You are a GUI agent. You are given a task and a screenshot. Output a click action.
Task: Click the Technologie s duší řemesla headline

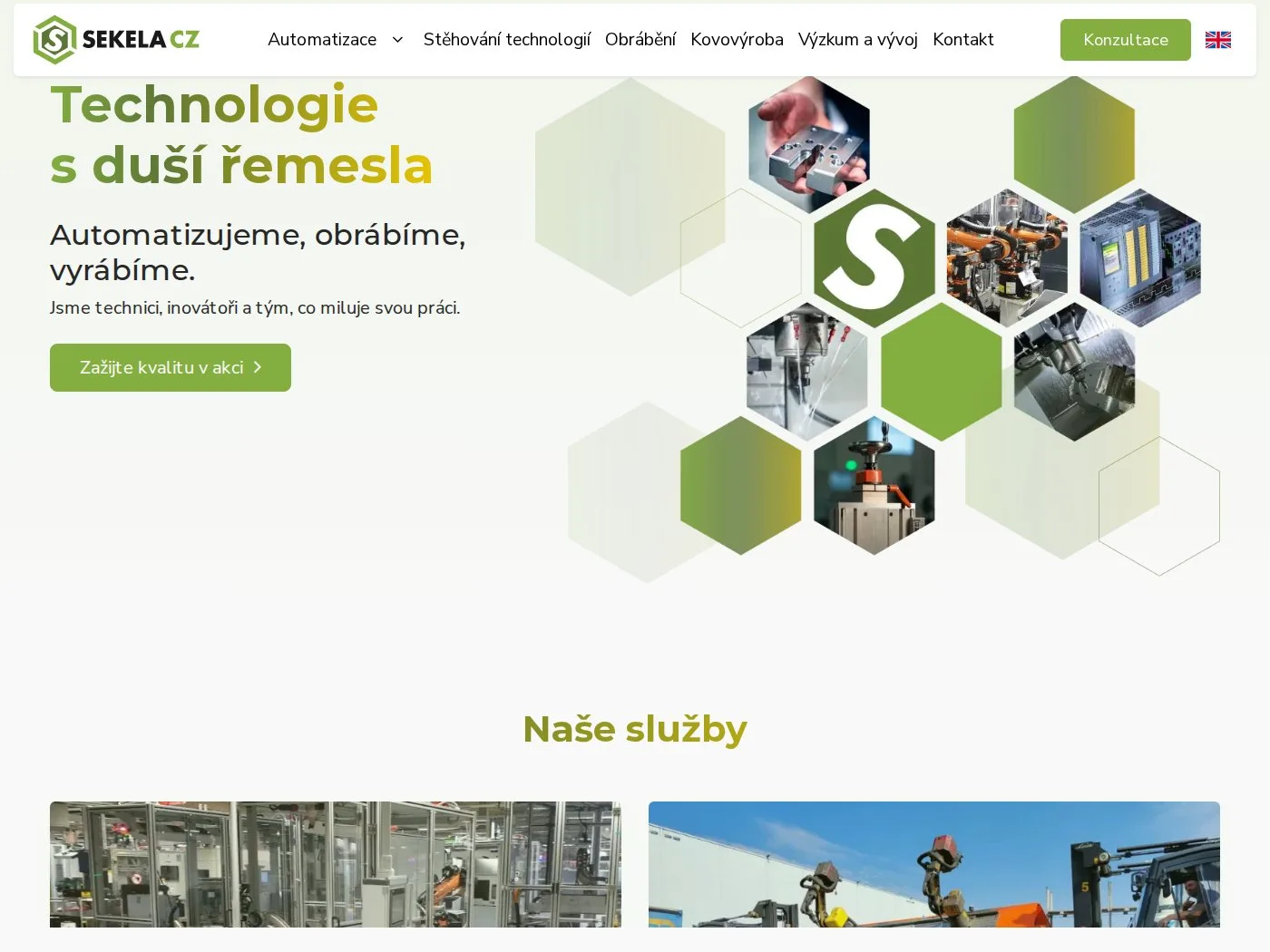coord(241,134)
